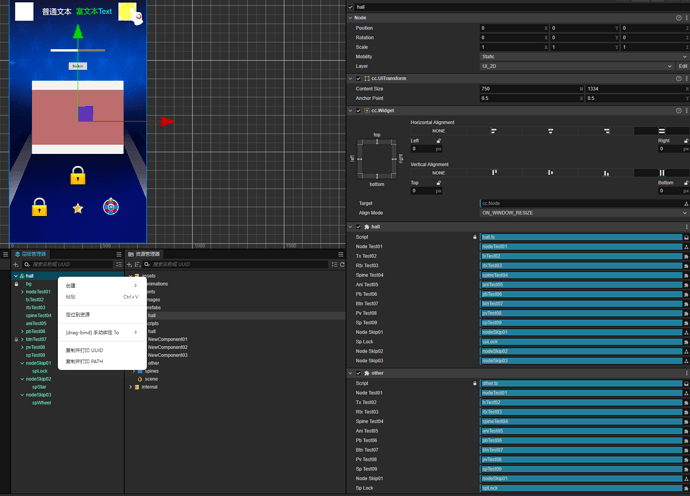
Task: Click the Edit button next to Layer
Action: click(683, 66)
